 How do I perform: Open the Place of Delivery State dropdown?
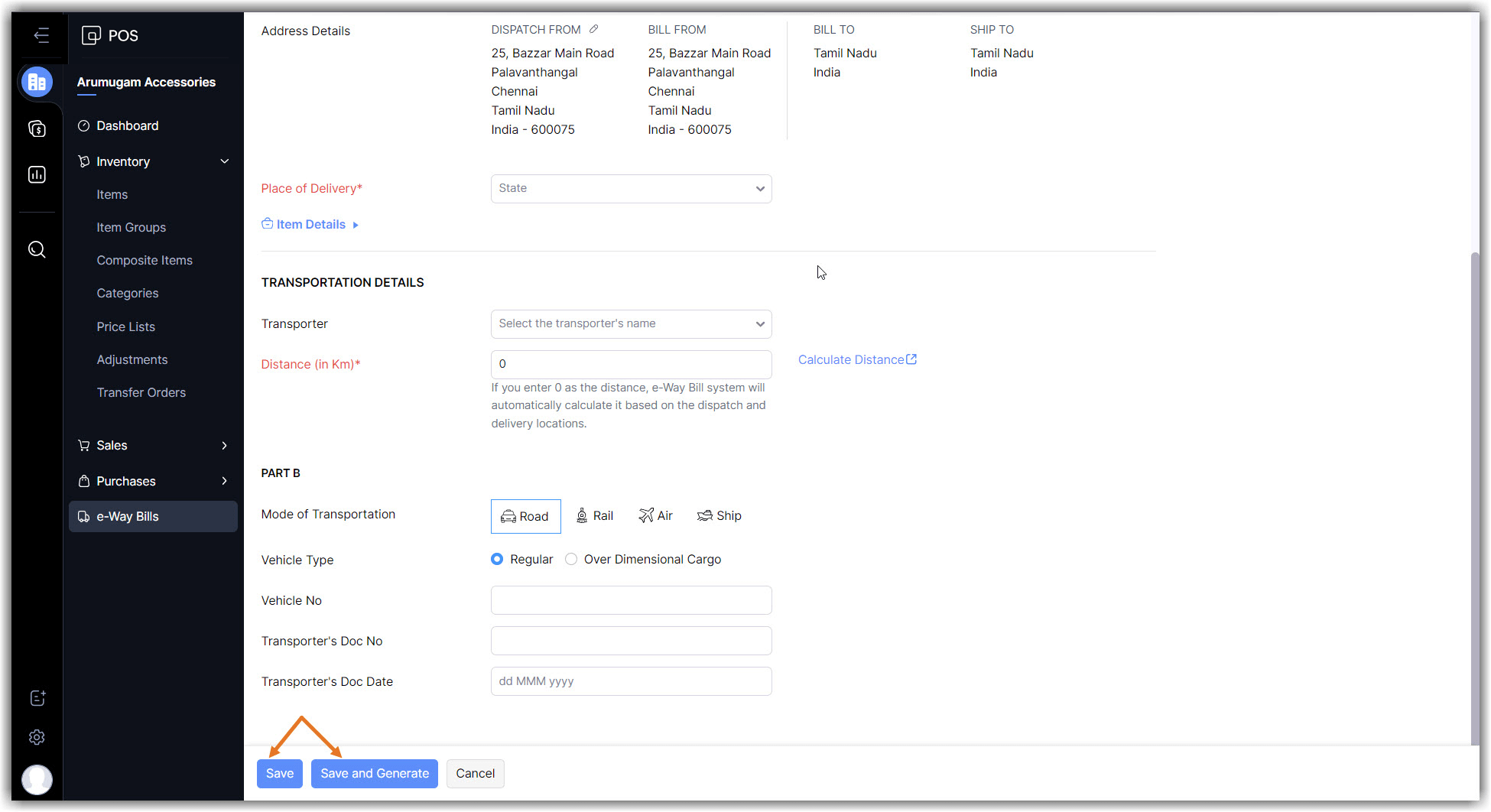(631, 189)
